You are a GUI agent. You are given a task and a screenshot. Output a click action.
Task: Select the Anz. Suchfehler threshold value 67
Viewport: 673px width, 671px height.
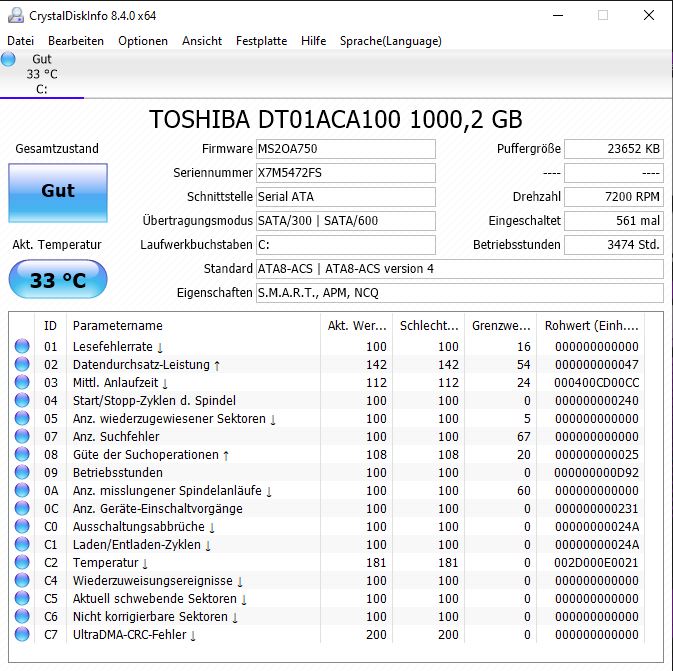[x=524, y=437]
